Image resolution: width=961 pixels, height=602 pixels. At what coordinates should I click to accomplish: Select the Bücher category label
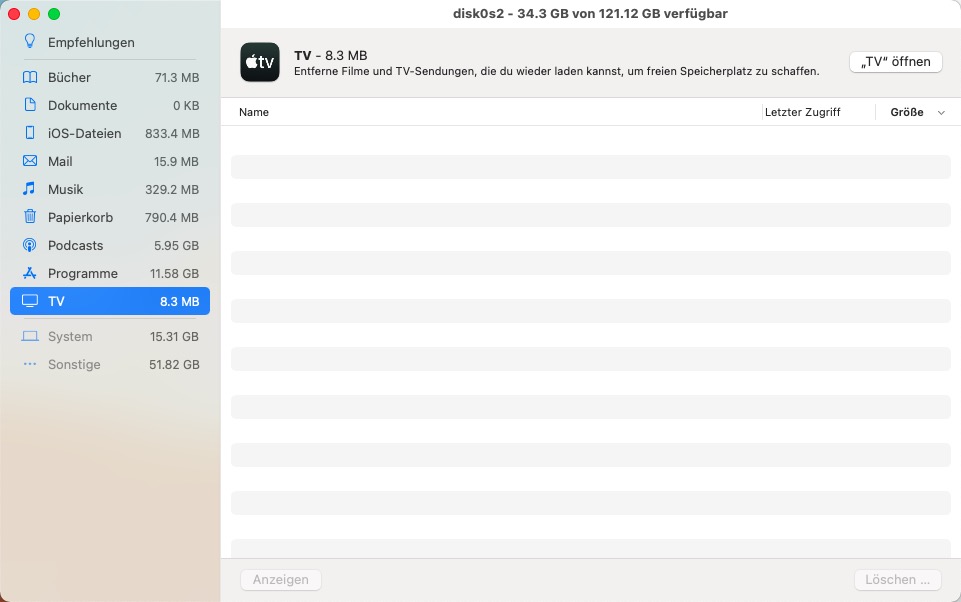(x=69, y=77)
